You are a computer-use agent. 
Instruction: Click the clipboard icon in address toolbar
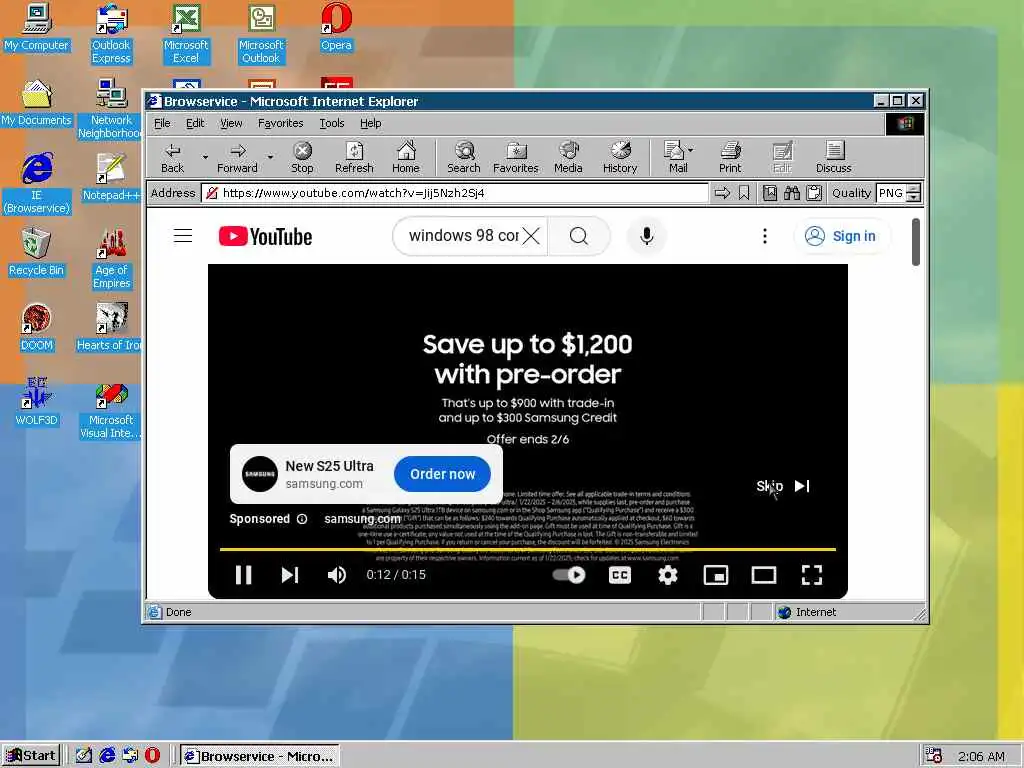(814, 193)
